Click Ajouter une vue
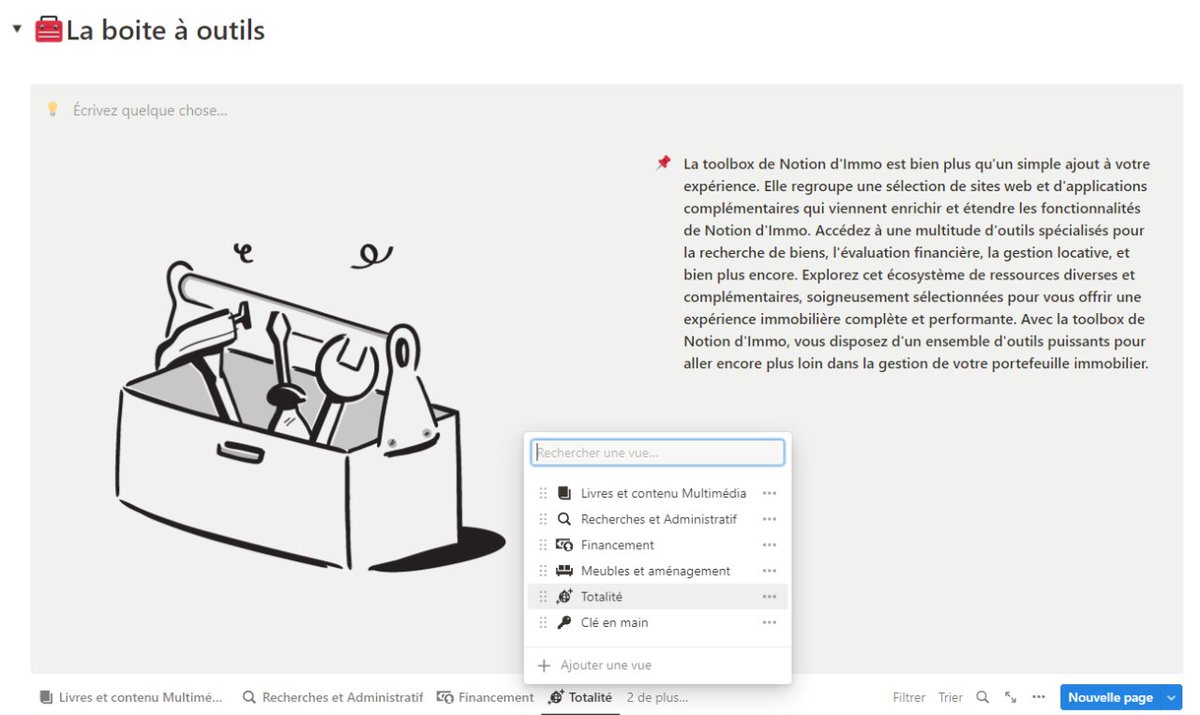1200x715 pixels. click(x=594, y=665)
